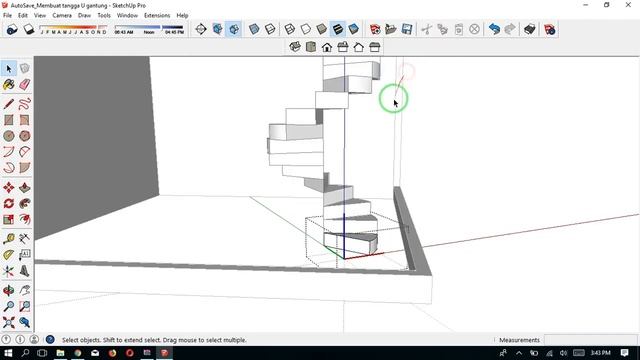
Task: Open the Camera menu
Action: pyautogui.click(x=62, y=16)
